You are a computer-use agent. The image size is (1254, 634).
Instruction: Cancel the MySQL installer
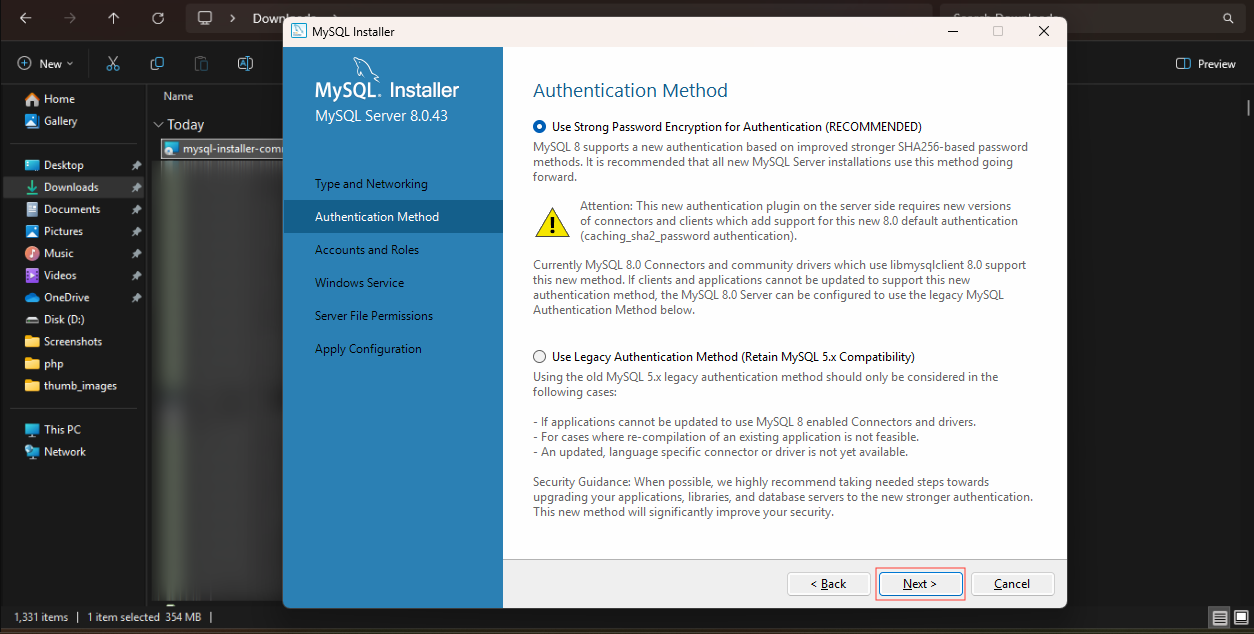(x=1012, y=584)
